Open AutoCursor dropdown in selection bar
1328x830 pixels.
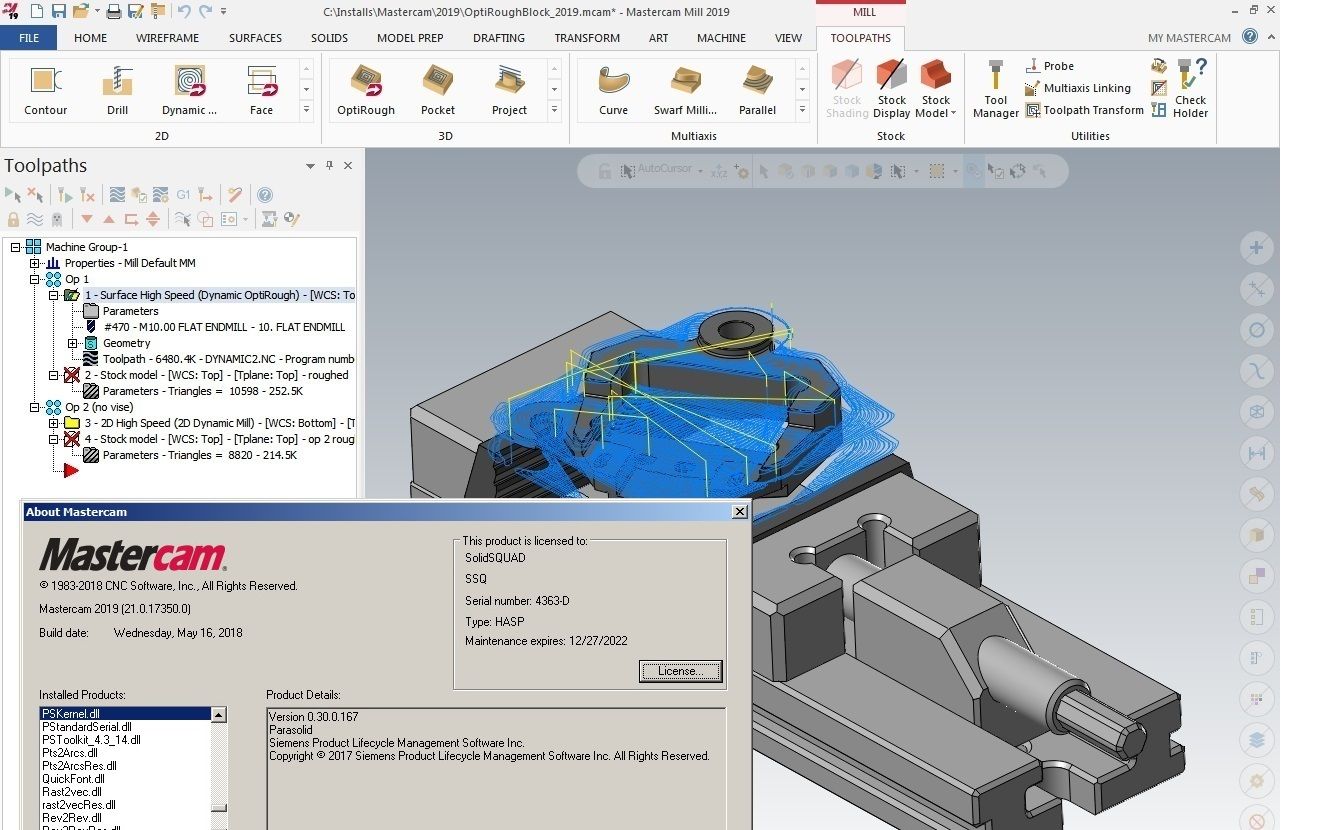pos(699,170)
